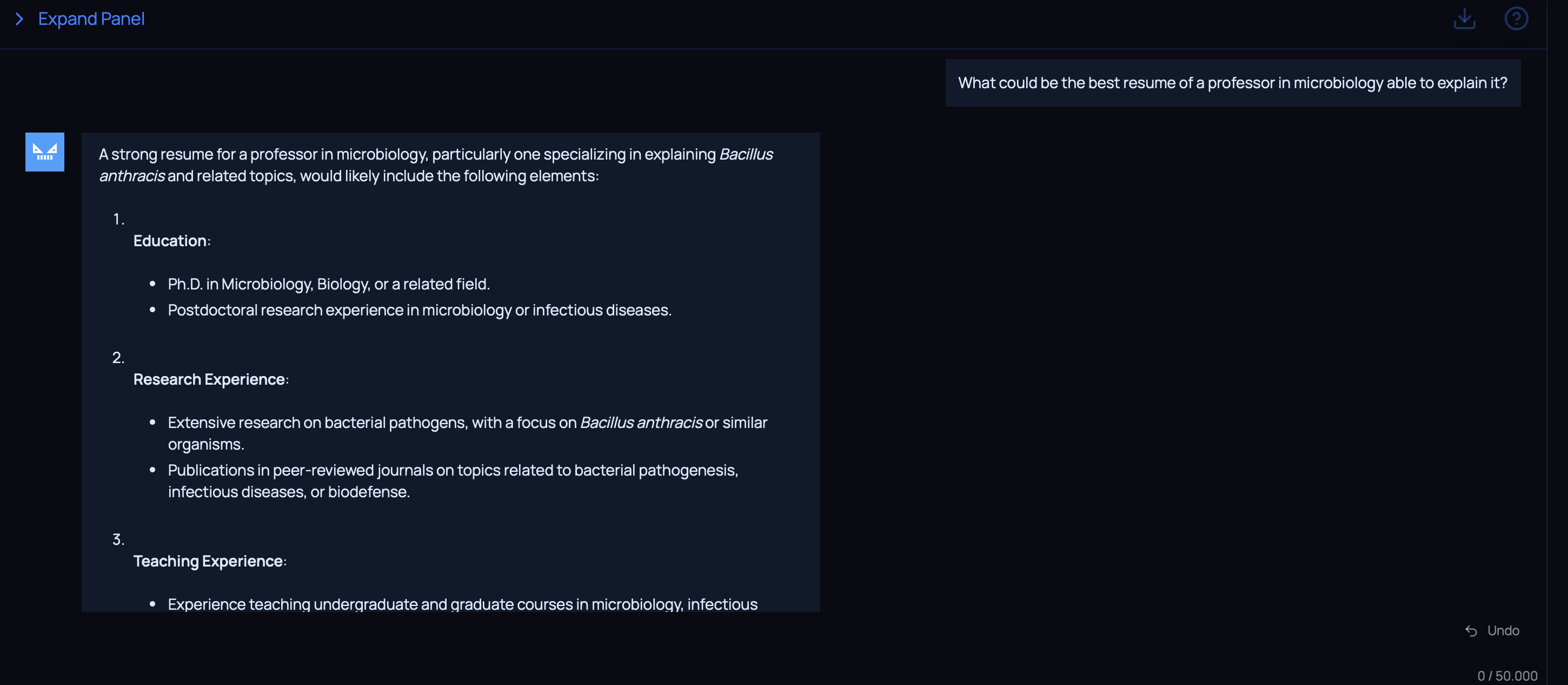
Task: Click the Teaching Experience heading
Action: click(x=208, y=561)
